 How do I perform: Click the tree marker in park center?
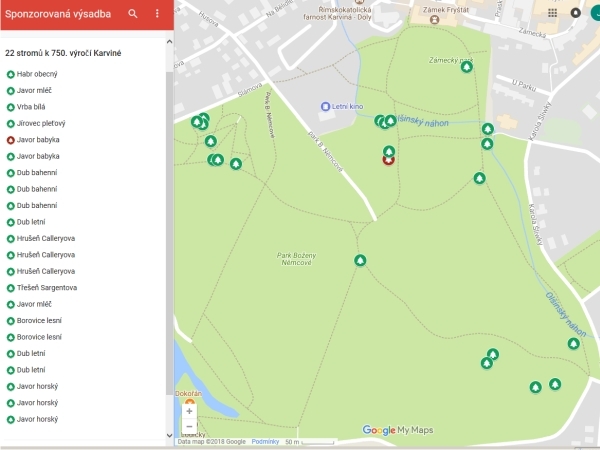coord(360,260)
